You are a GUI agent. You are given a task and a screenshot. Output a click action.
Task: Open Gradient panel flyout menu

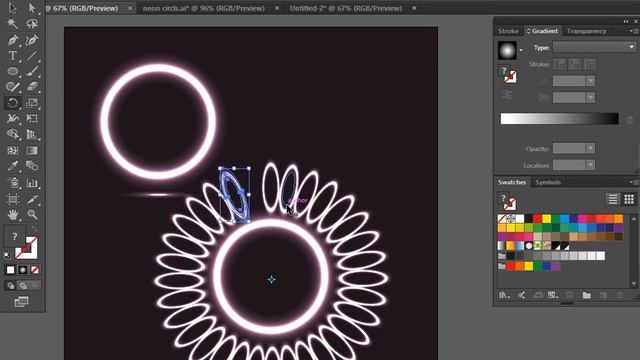point(633,31)
